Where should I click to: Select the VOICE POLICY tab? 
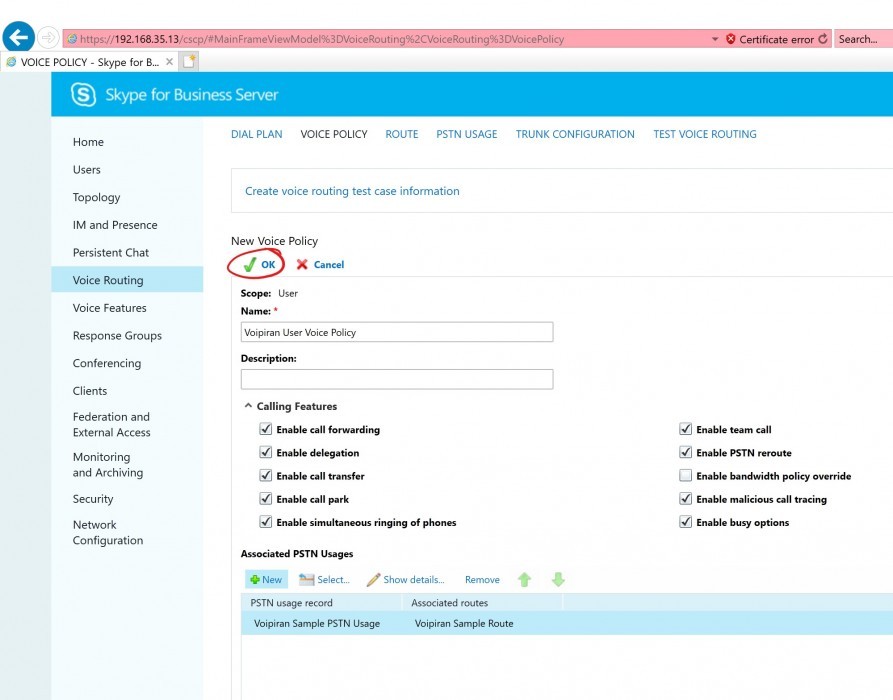coord(334,134)
